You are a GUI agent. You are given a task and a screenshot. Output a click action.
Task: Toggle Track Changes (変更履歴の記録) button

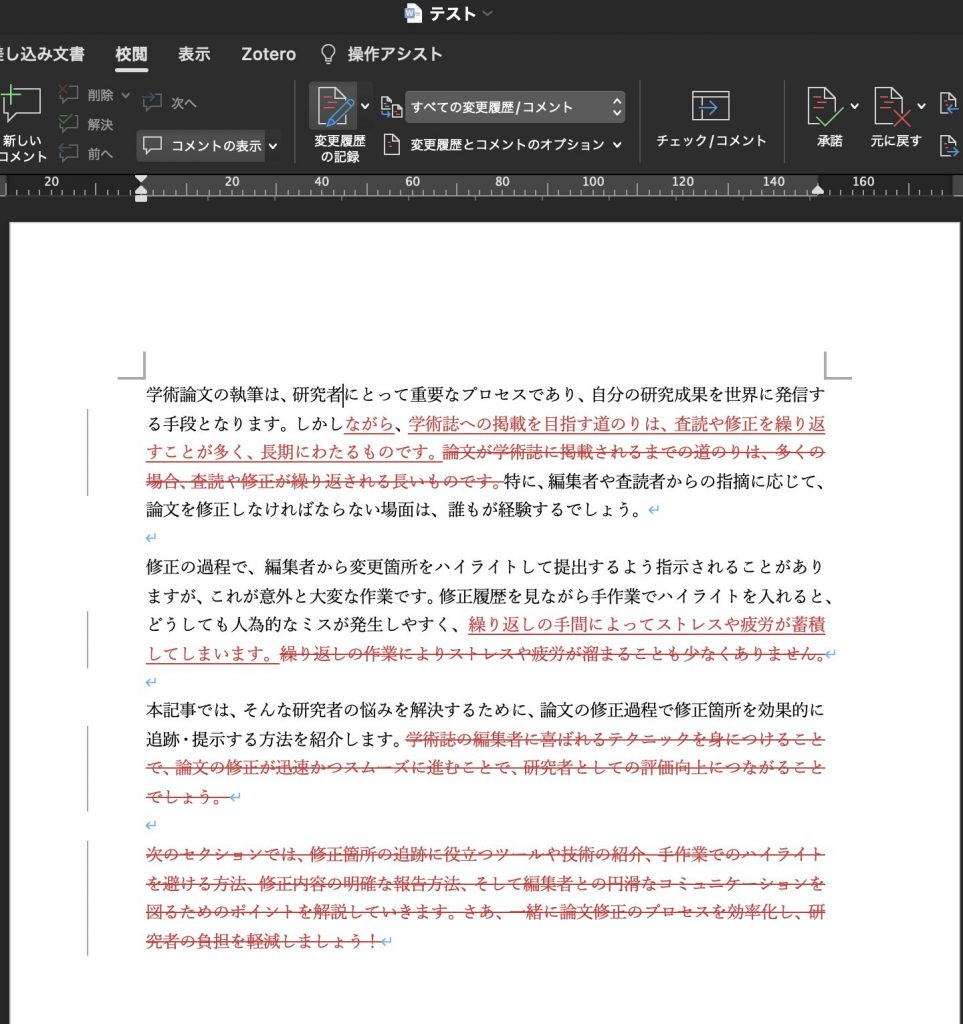click(335, 108)
